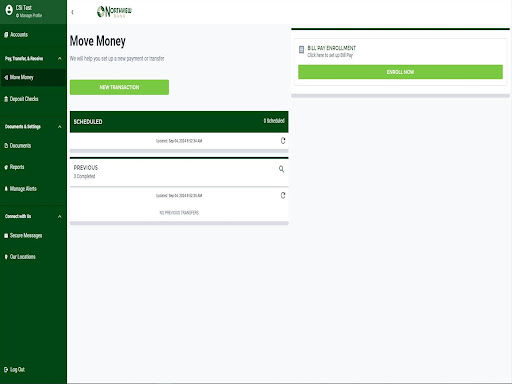512x384 pixels.
Task: Click the Documents sidebar icon
Action: [x=6, y=146]
